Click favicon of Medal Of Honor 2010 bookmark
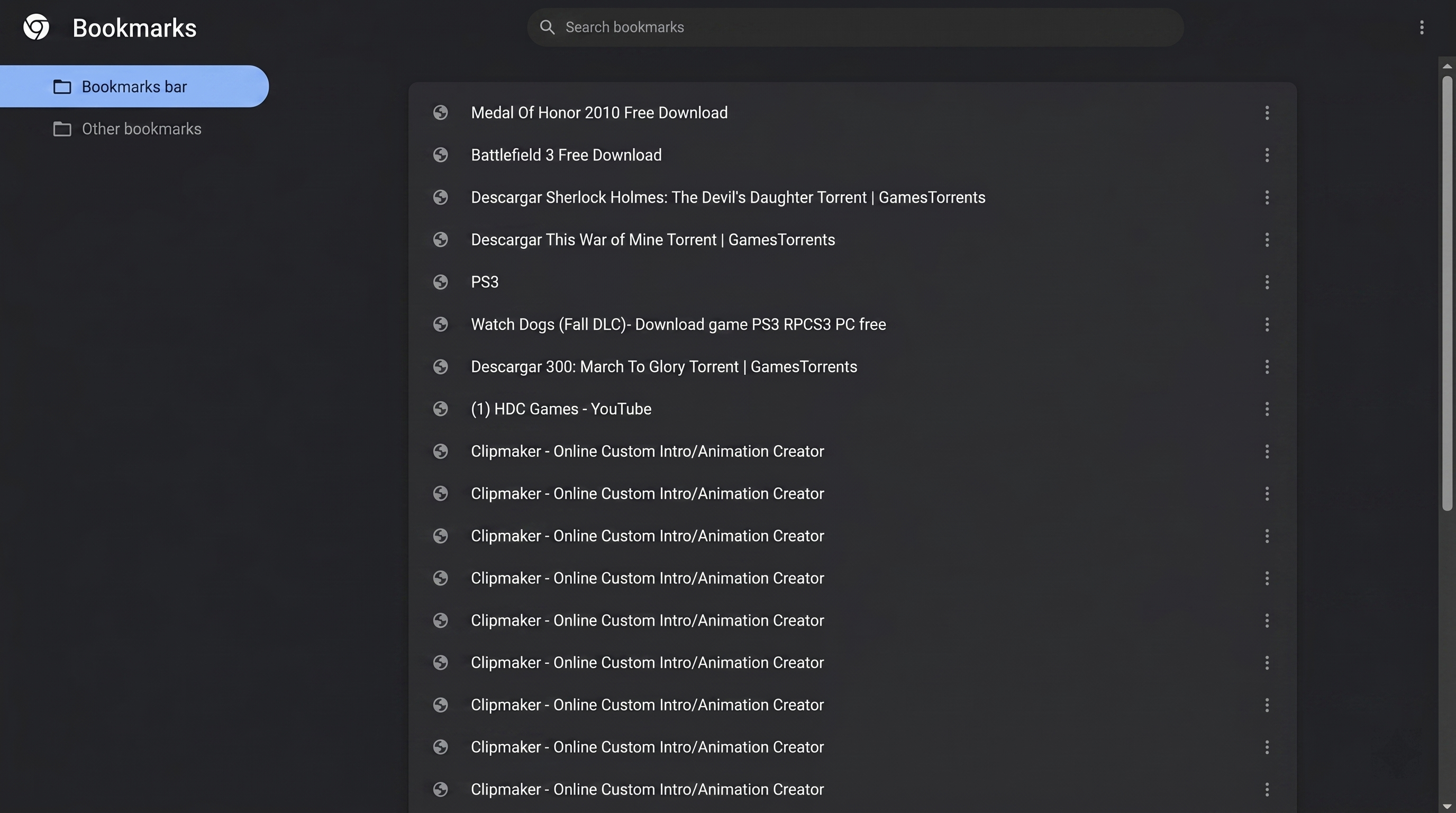 (x=440, y=113)
